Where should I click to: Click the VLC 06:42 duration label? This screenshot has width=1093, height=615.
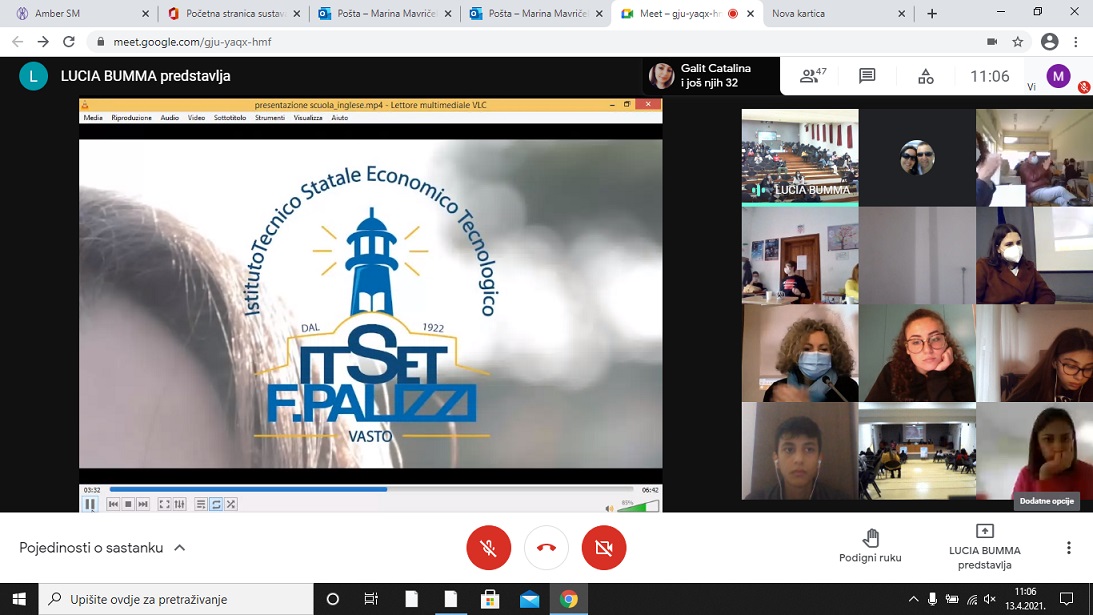click(x=650, y=489)
